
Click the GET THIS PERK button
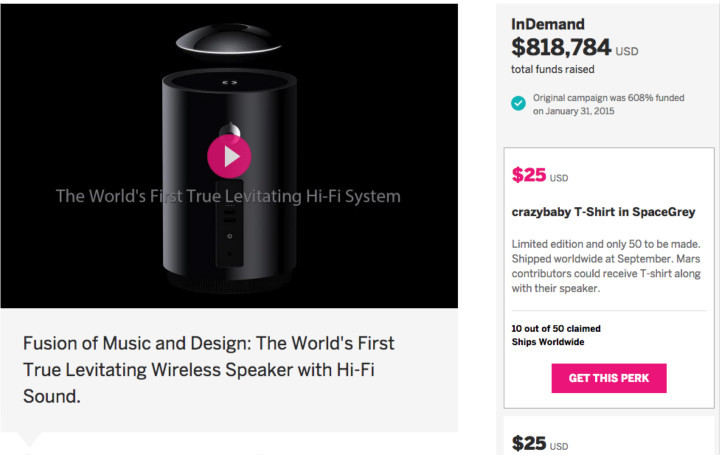[x=609, y=378]
